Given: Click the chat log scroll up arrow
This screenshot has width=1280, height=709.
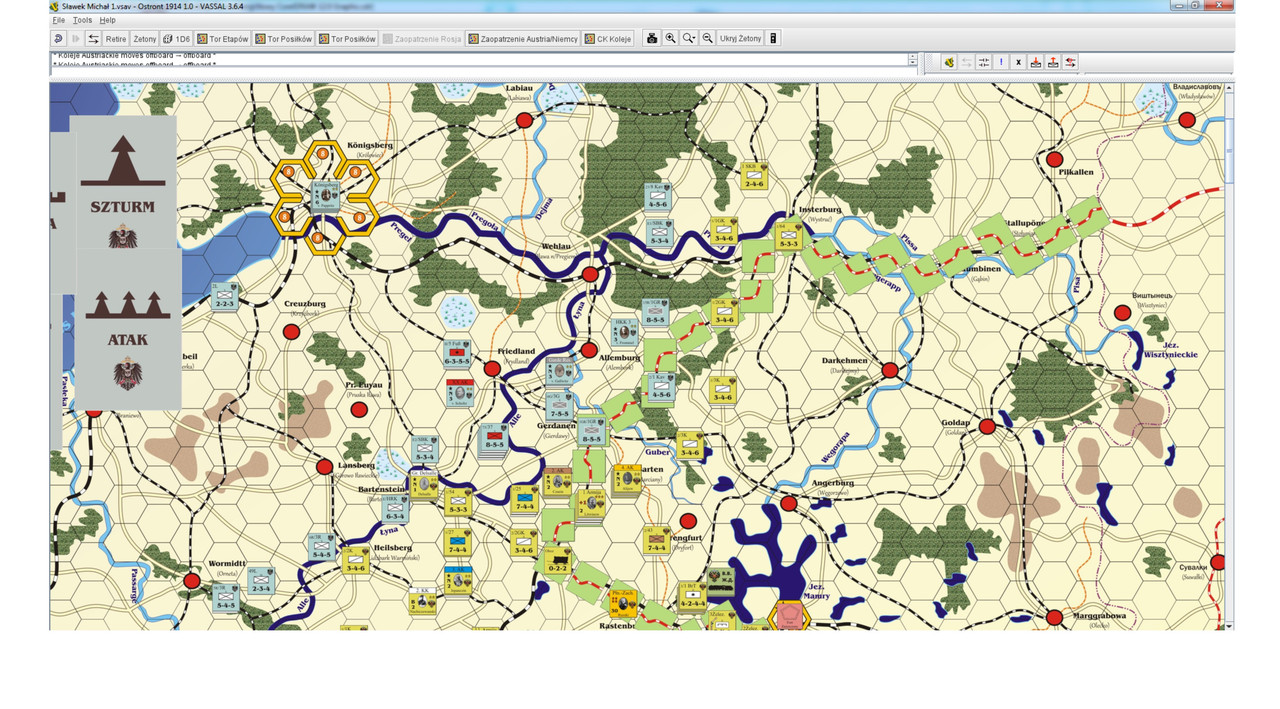Looking at the screenshot, I should (912, 57).
